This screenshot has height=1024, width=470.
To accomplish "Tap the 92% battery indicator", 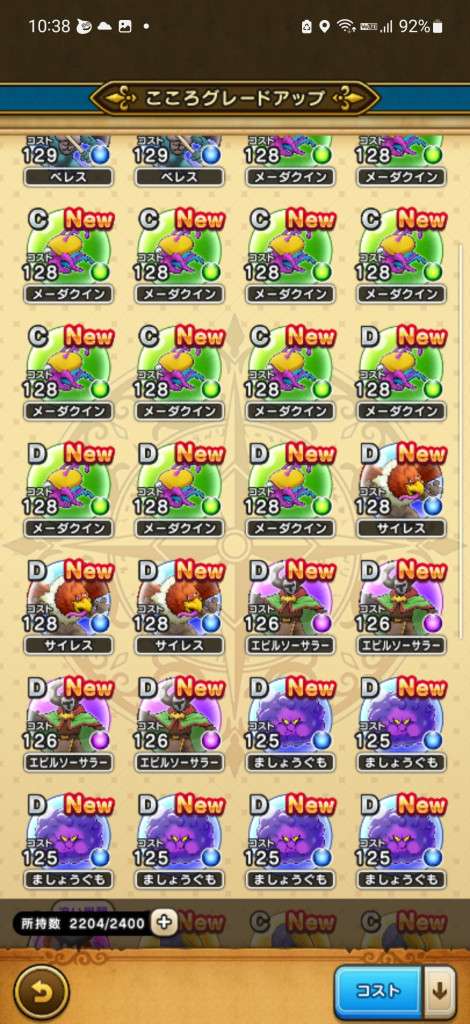I will point(421,27).
